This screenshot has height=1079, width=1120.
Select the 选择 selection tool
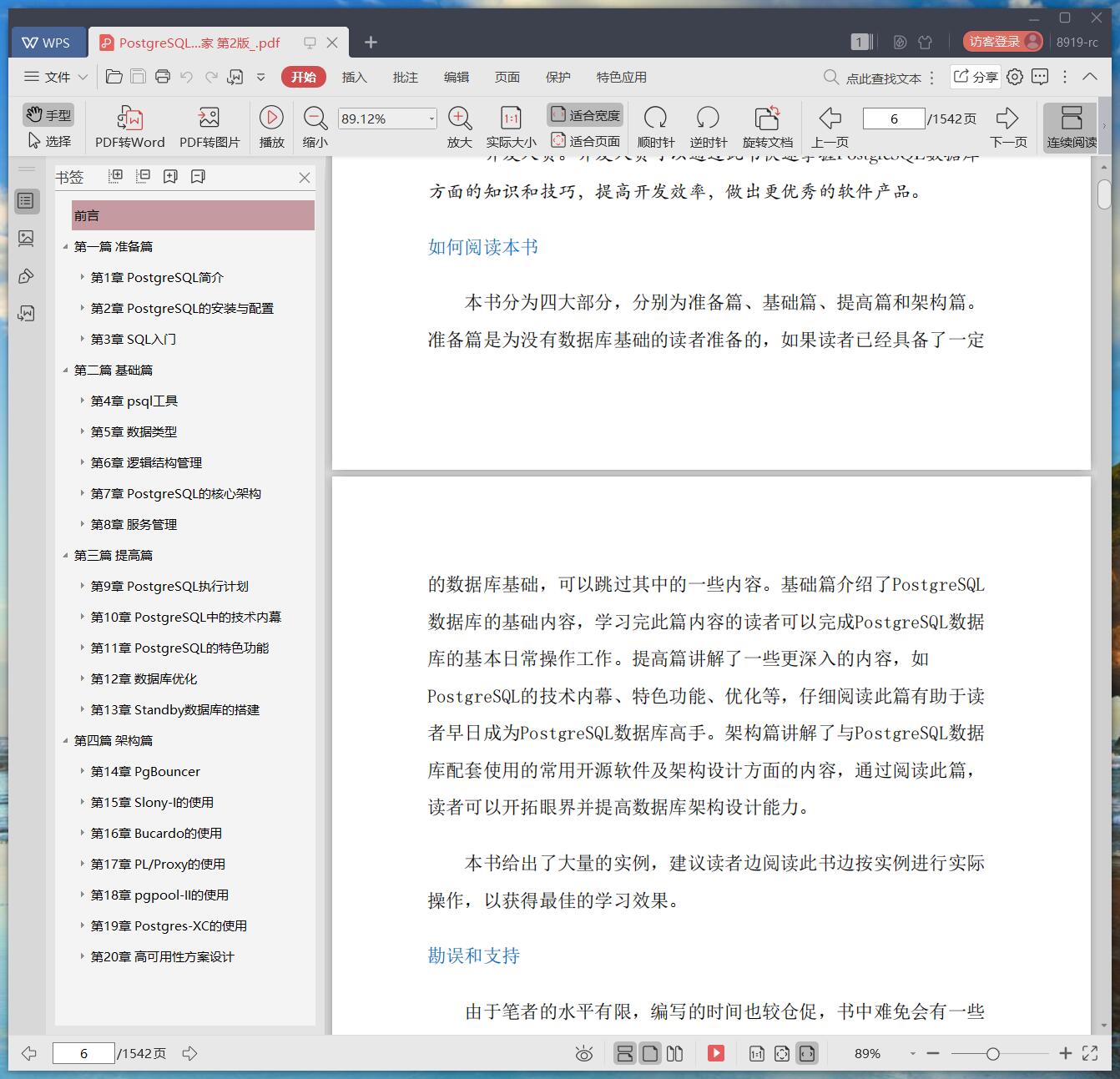point(49,141)
